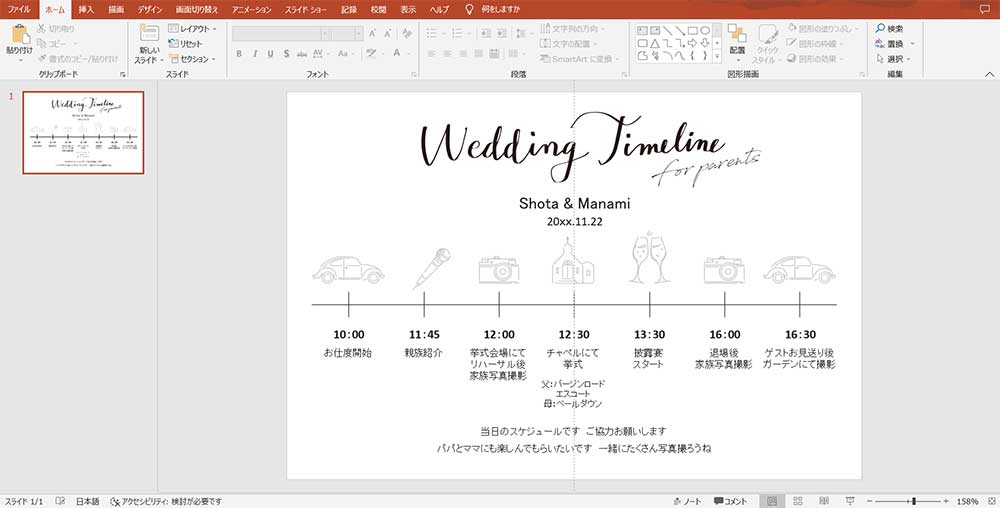Switch to slide sorter view in status bar
Screen dimensions: 1000x508
[797, 500]
